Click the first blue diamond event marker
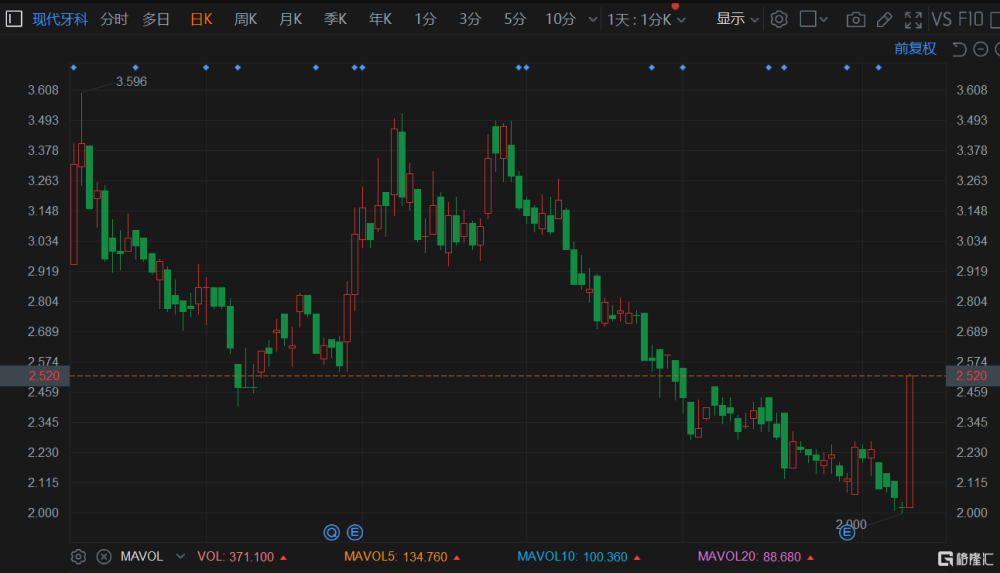Screen dimensions: 1000x573 click(74, 68)
